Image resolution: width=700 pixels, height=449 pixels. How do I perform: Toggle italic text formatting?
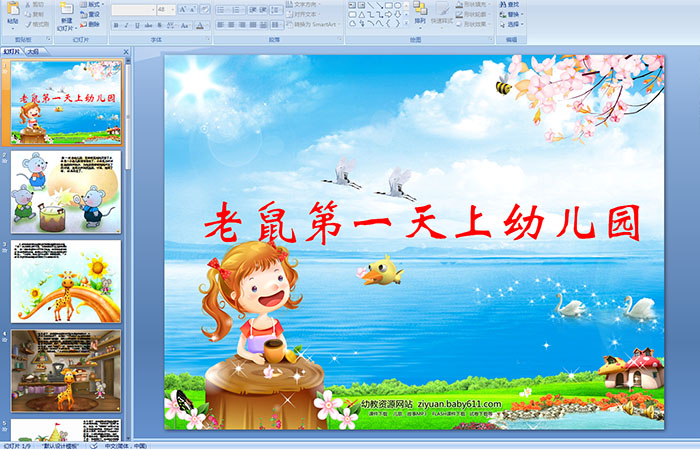pyautogui.click(x=125, y=25)
